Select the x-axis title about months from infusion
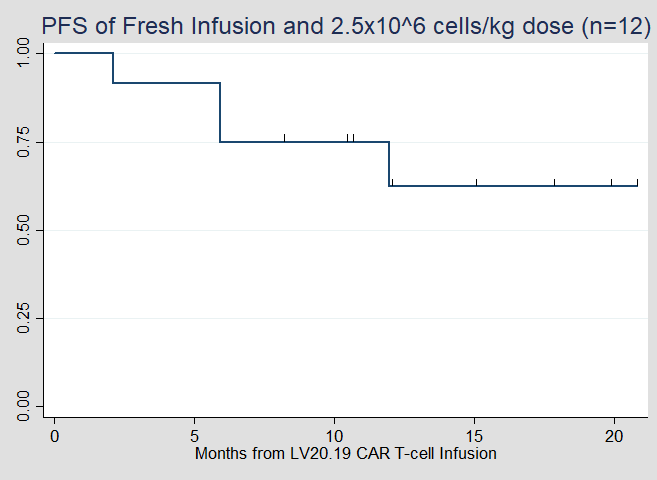 tap(346, 453)
